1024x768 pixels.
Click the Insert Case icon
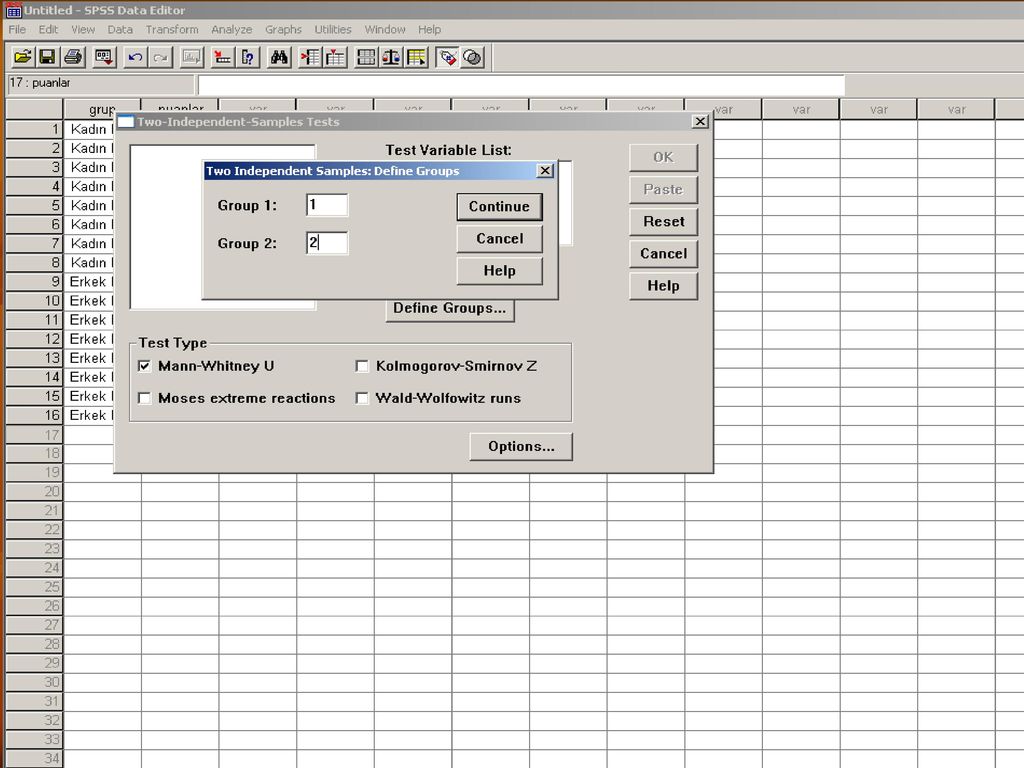[310, 57]
